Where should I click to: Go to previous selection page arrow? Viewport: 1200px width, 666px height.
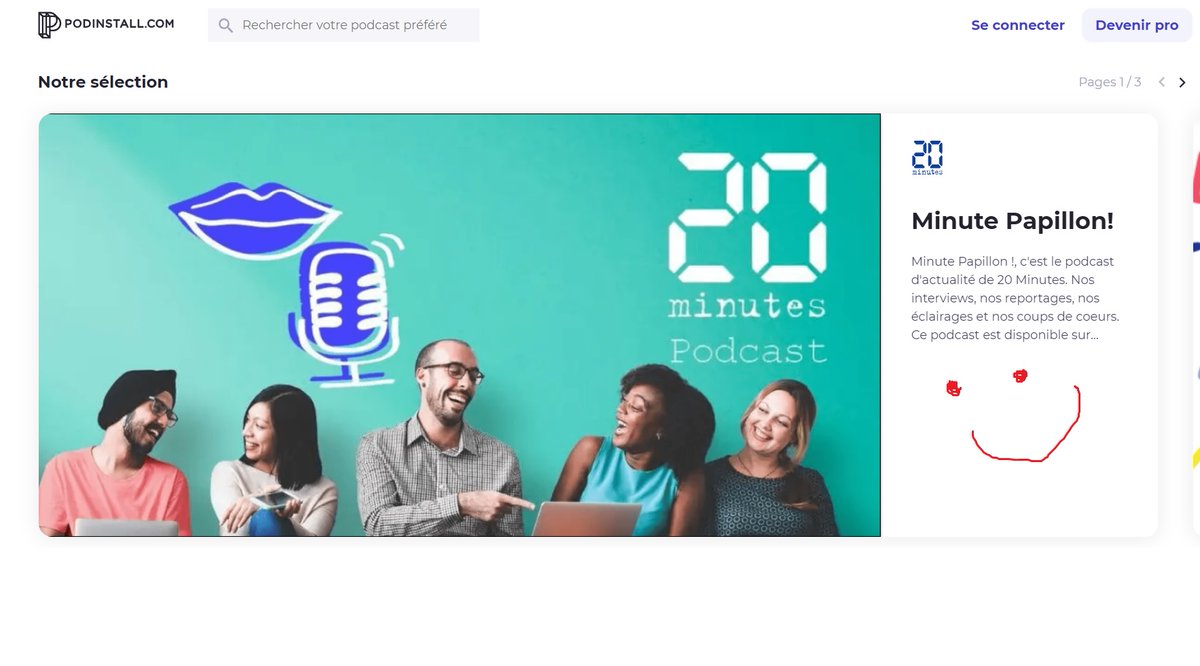pos(1161,82)
